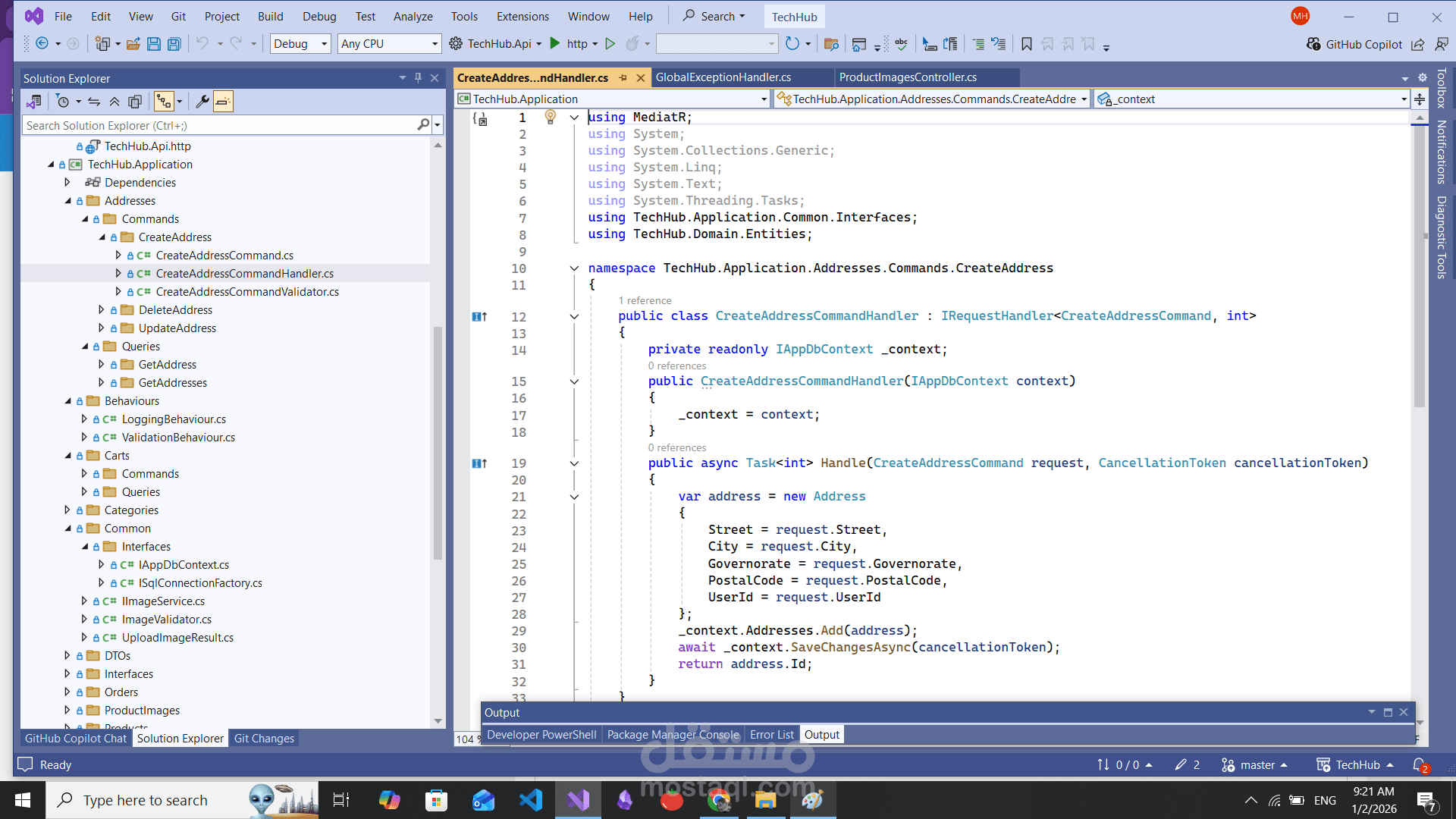Image resolution: width=1456 pixels, height=819 pixels.
Task: Click the master branch button in status bar
Action: coord(1256,764)
